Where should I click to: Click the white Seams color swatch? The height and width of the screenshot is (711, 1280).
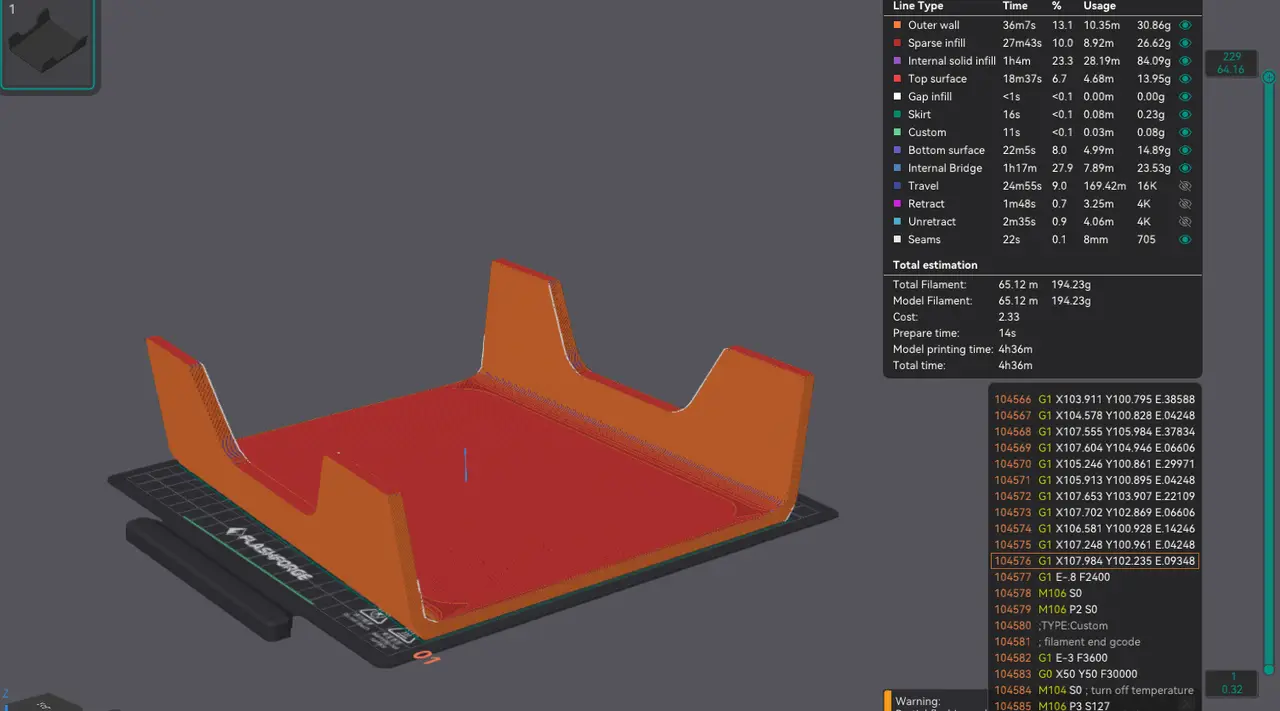897,239
